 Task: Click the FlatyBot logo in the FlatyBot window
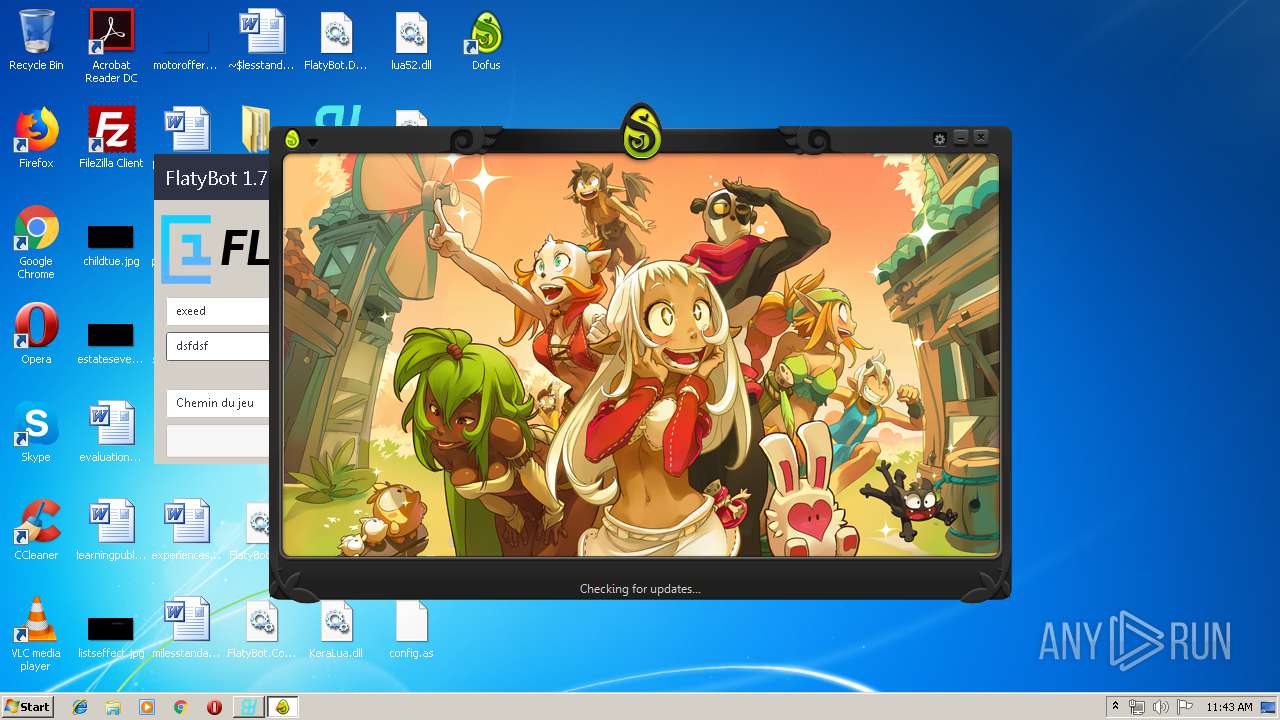tap(215, 248)
